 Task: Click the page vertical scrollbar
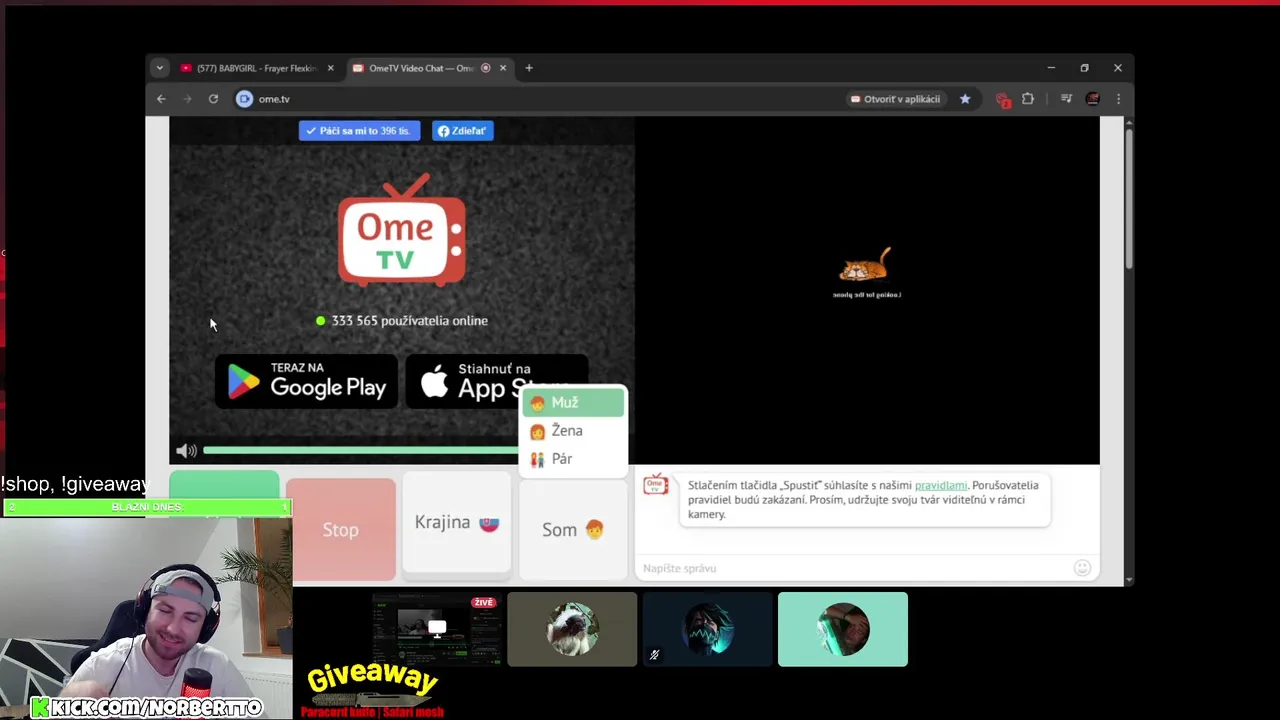pos(1129,200)
